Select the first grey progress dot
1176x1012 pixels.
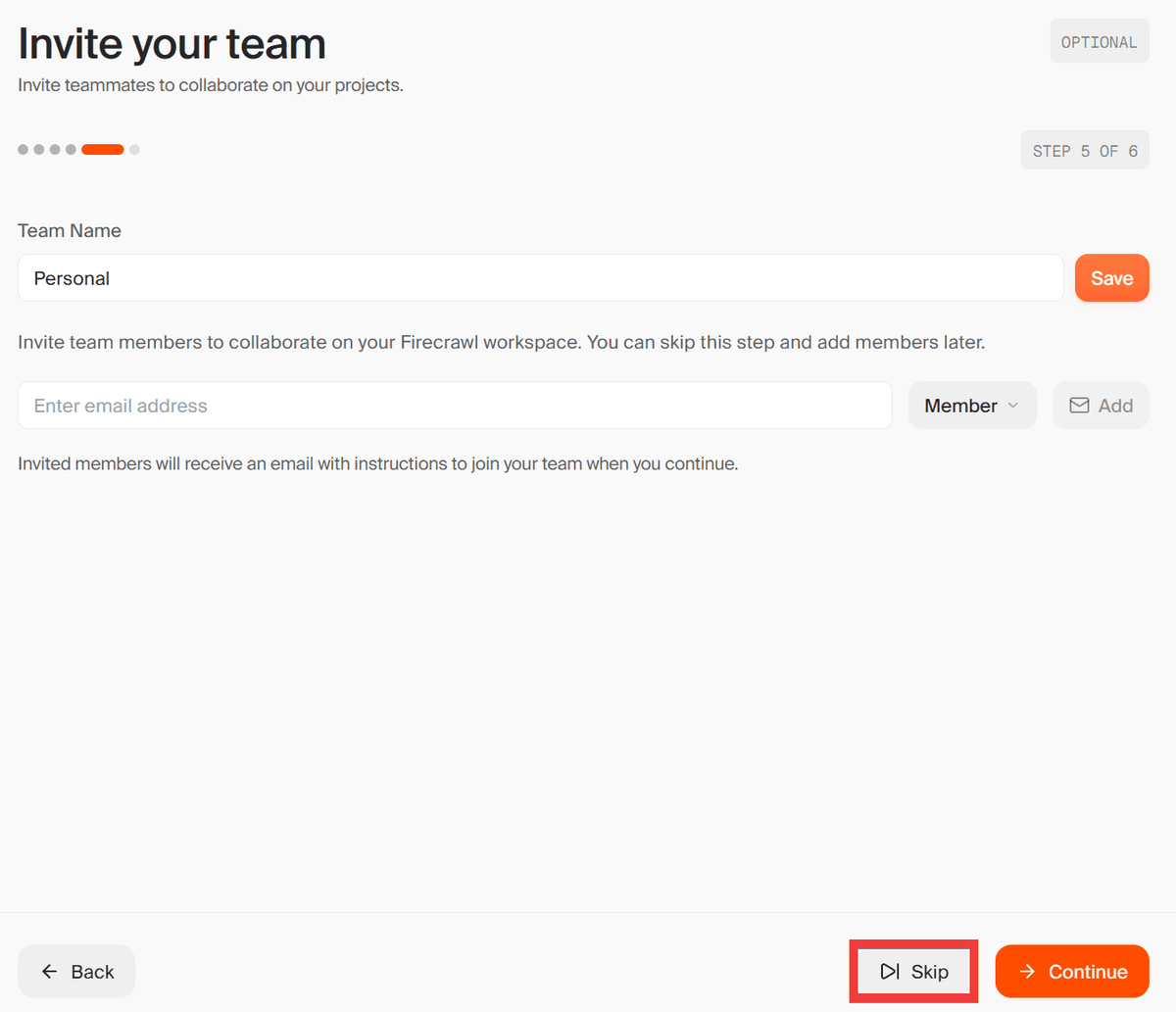[24, 150]
